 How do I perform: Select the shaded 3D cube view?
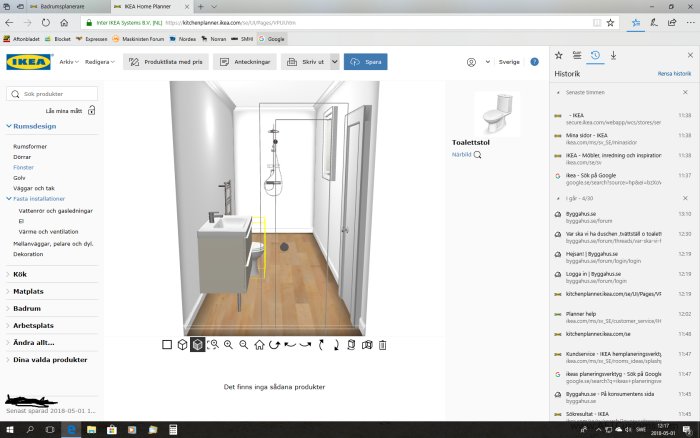197,345
